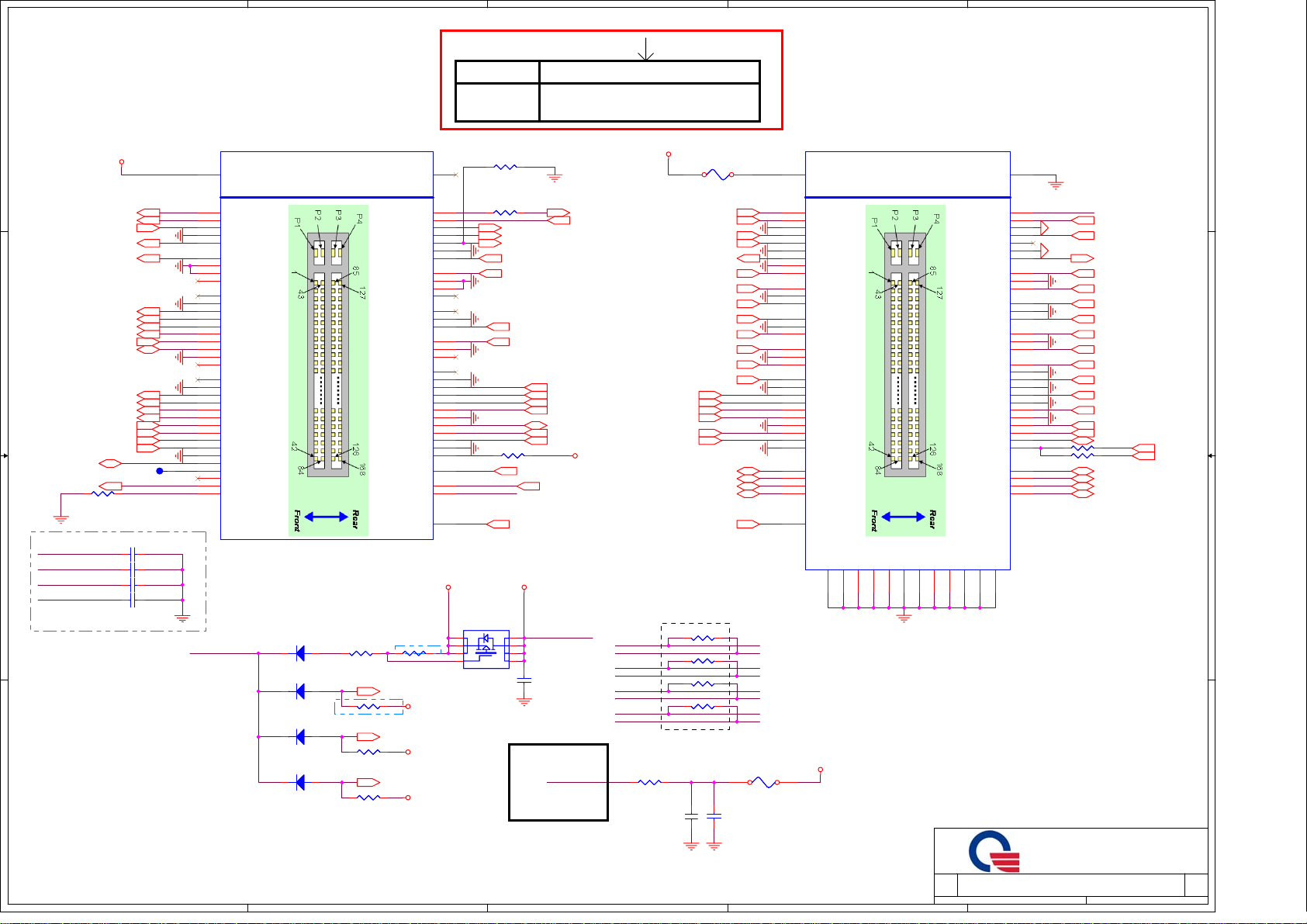Click the '168' pin label in the right connector diagram
The image size is (1307, 924).
[939, 469]
